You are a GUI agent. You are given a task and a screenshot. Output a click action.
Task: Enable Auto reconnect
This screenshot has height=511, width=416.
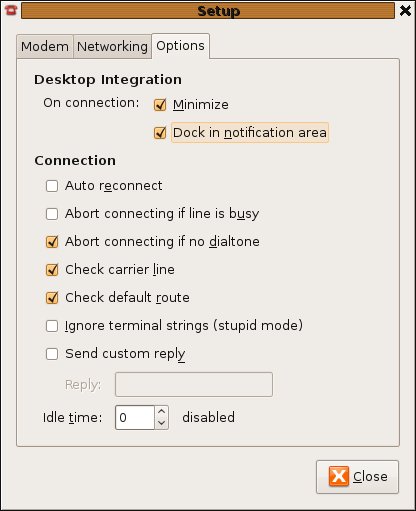point(52,186)
